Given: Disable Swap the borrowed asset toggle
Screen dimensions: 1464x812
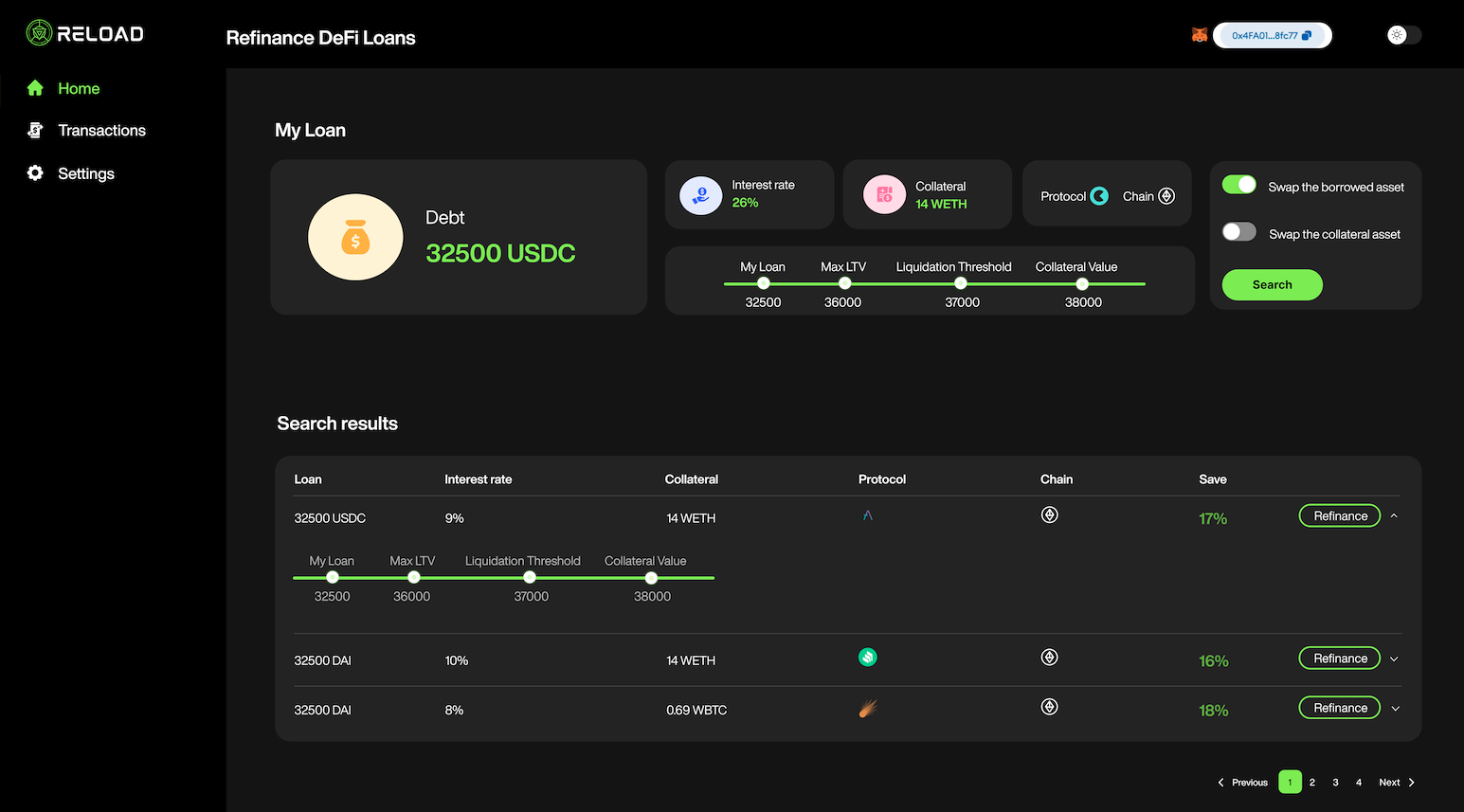Looking at the screenshot, I should (1238, 185).
